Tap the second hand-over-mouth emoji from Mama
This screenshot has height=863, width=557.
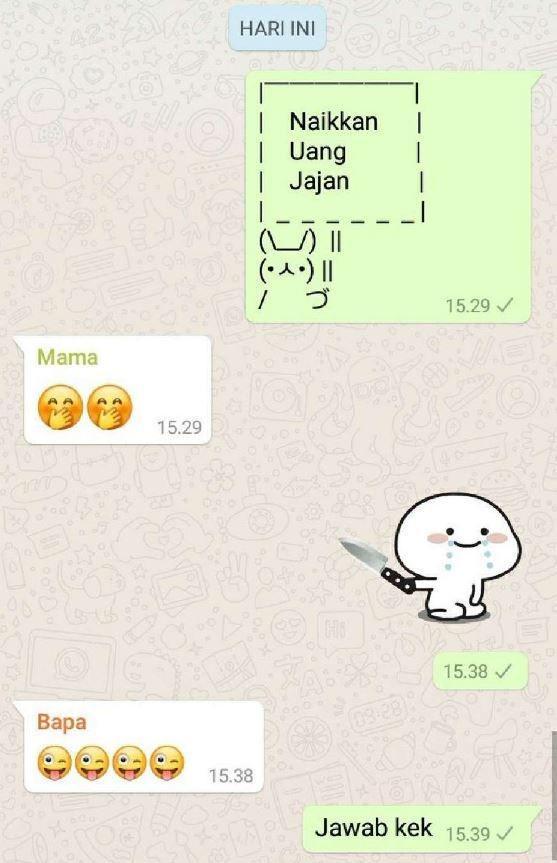coord(110,407)
